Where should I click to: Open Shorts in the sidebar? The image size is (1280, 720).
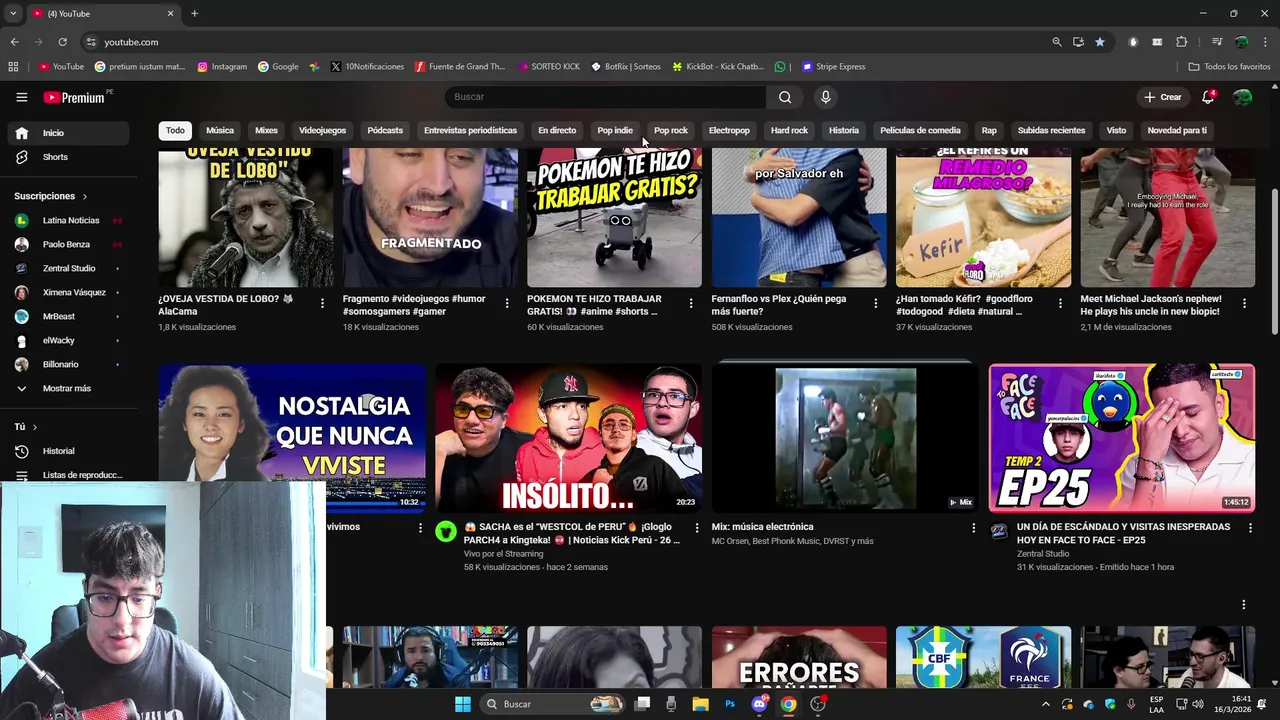69,157
